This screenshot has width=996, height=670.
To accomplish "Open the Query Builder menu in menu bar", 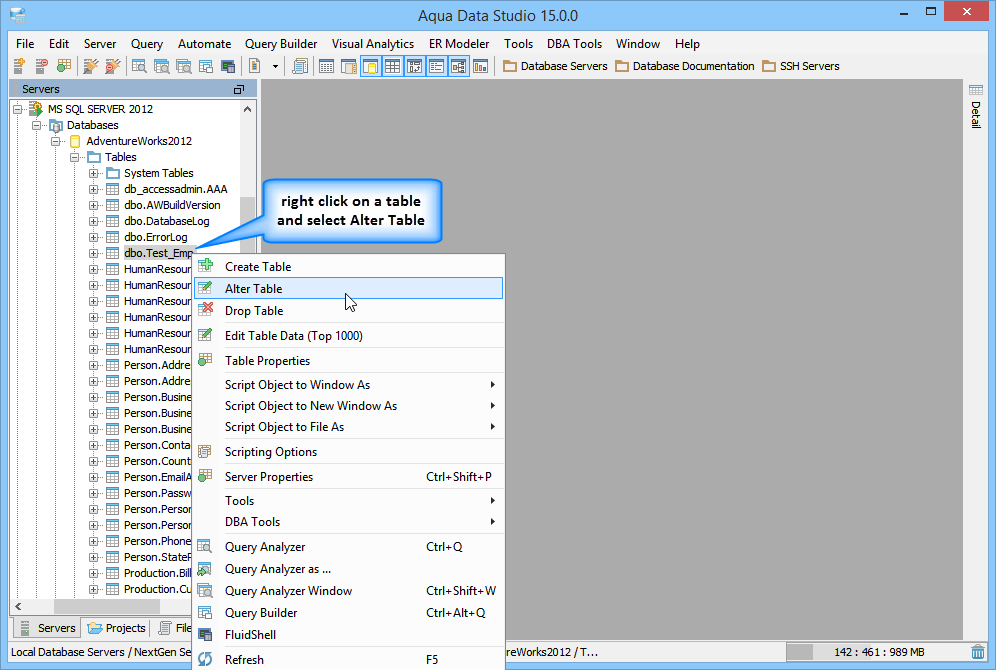I will [281, 44].
